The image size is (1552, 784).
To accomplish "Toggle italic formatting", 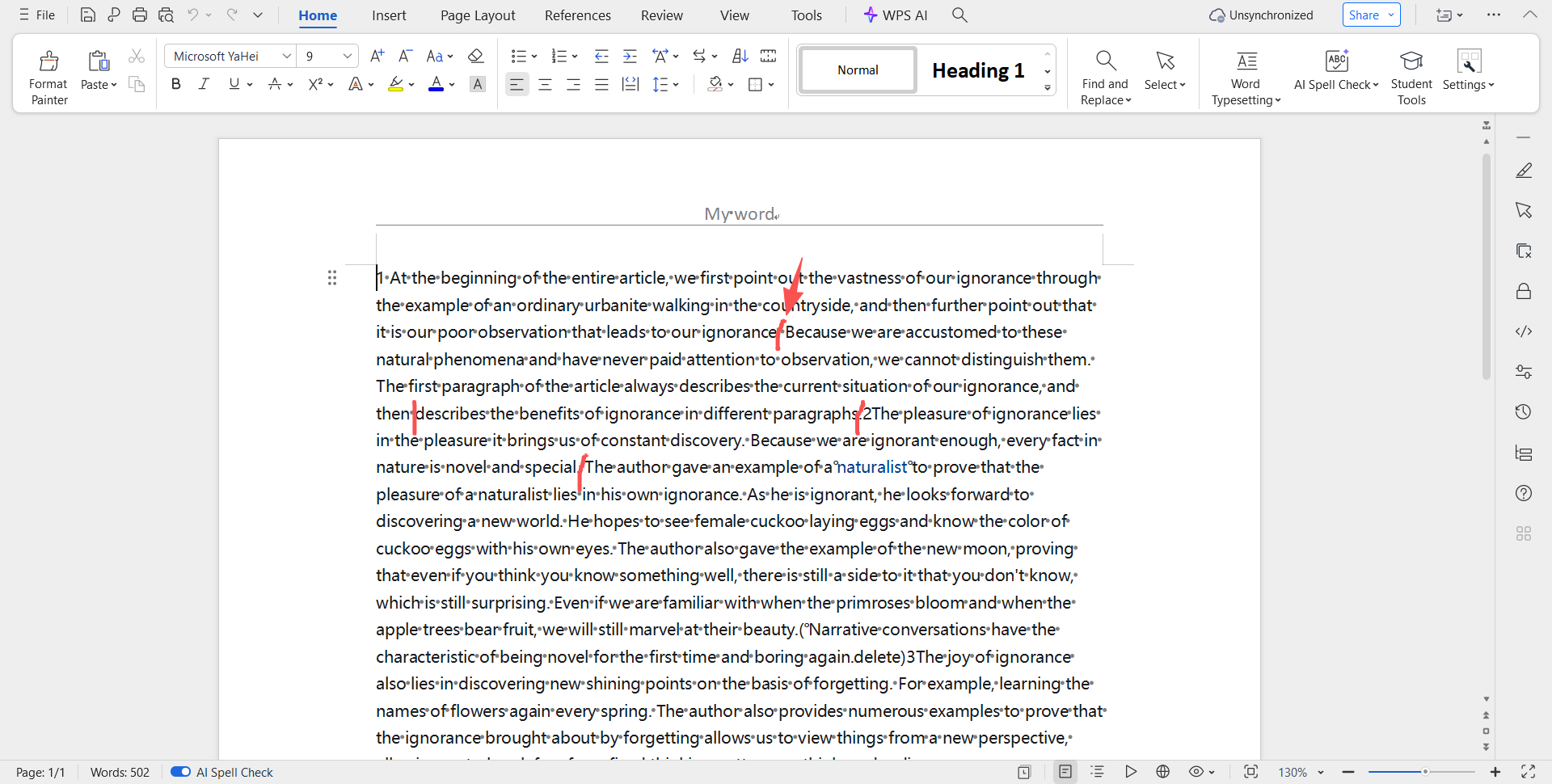I will click(204, 84).
